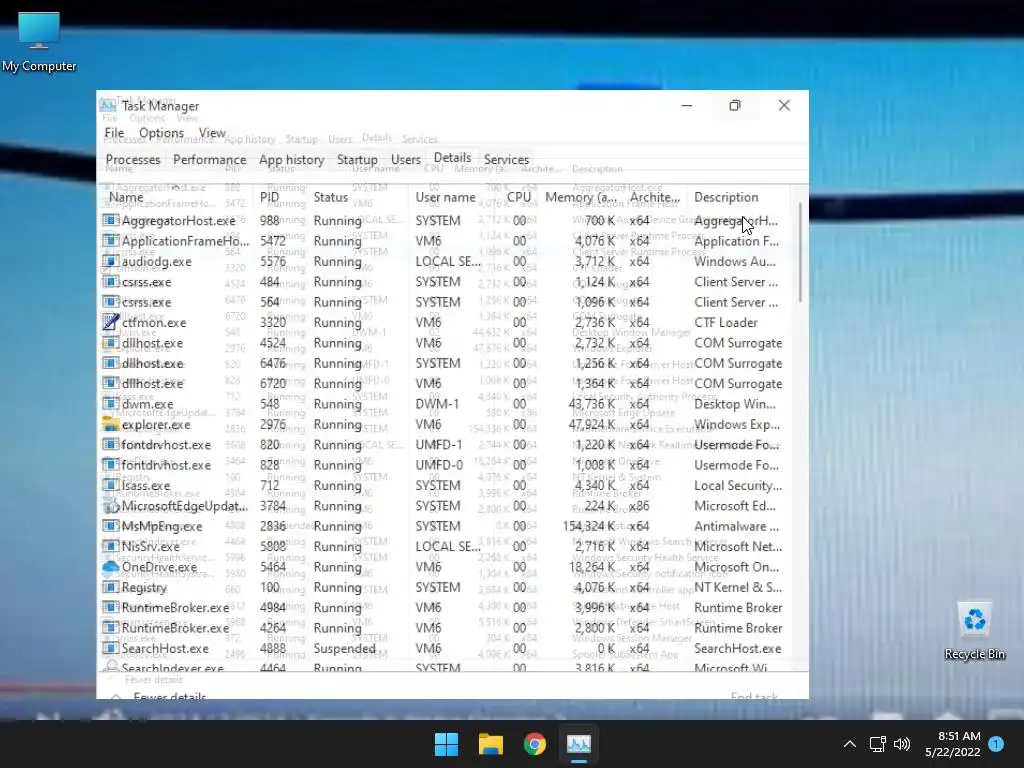Open the notification badge icon

[996, 744]
